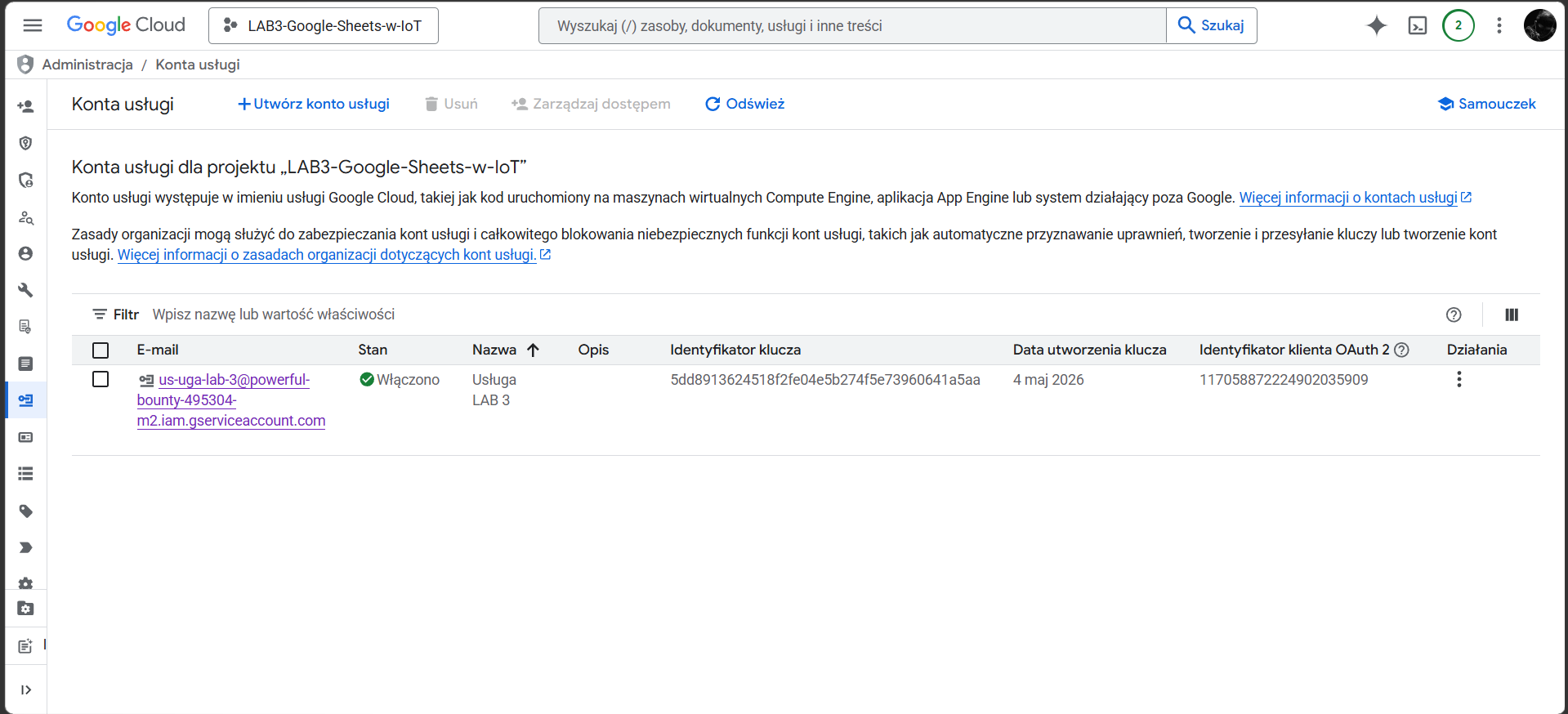Open us-uga-lab-3 service account email link

pos(231,400)
